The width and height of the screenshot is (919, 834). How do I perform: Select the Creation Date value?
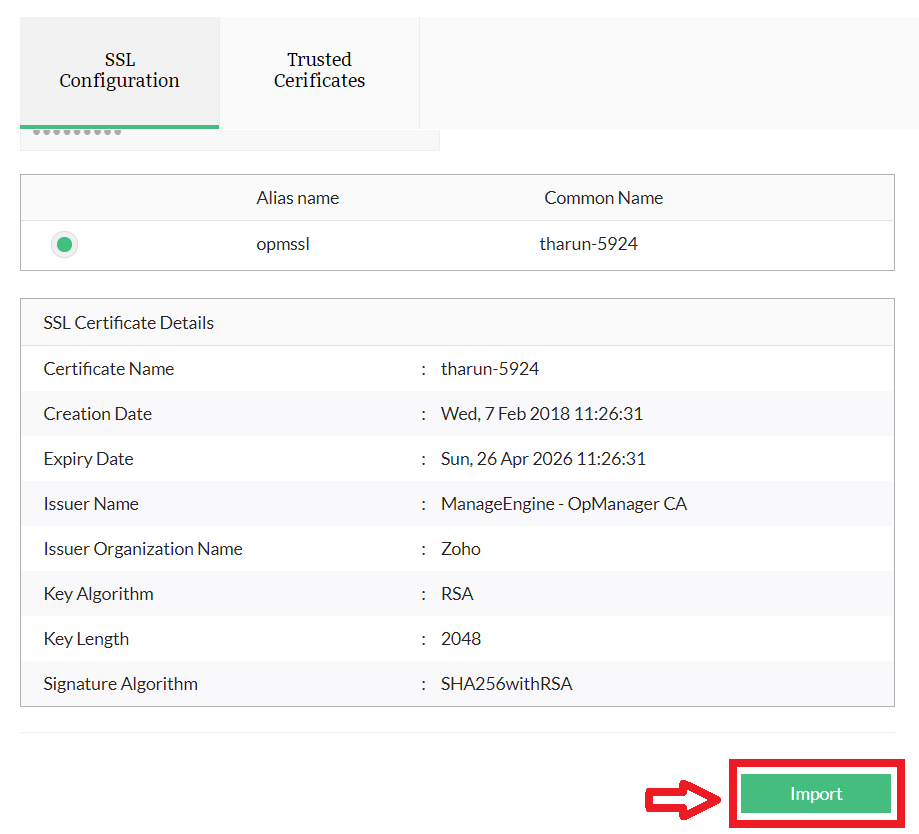pos(540,413)
